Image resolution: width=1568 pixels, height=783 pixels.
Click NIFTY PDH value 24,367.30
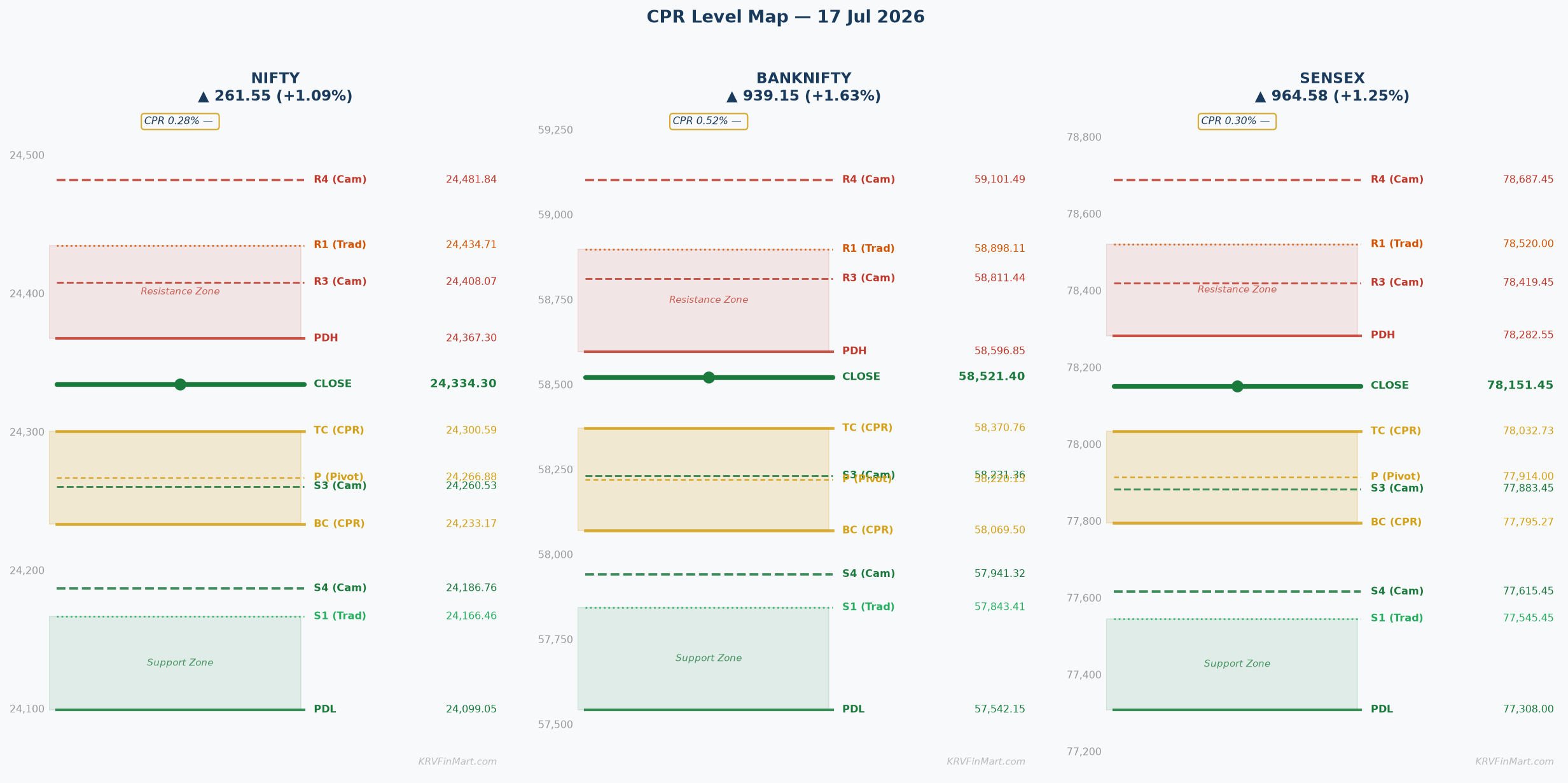point(471,338)
